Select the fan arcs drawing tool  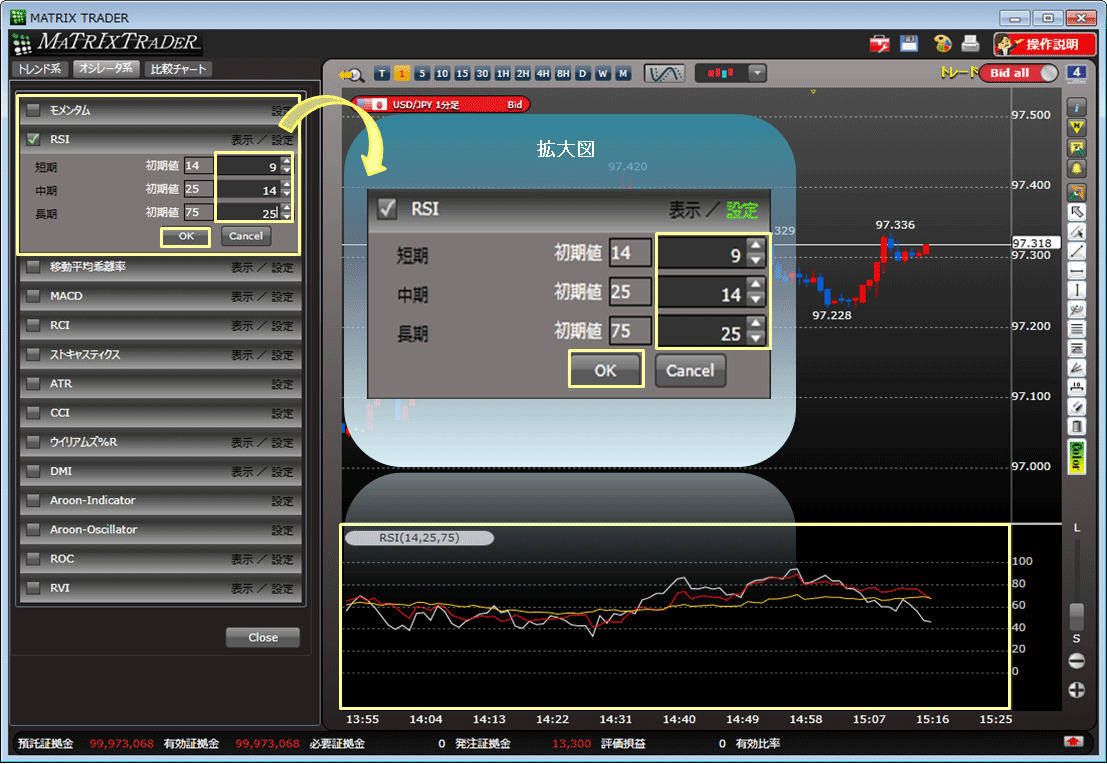point(1077,309)
